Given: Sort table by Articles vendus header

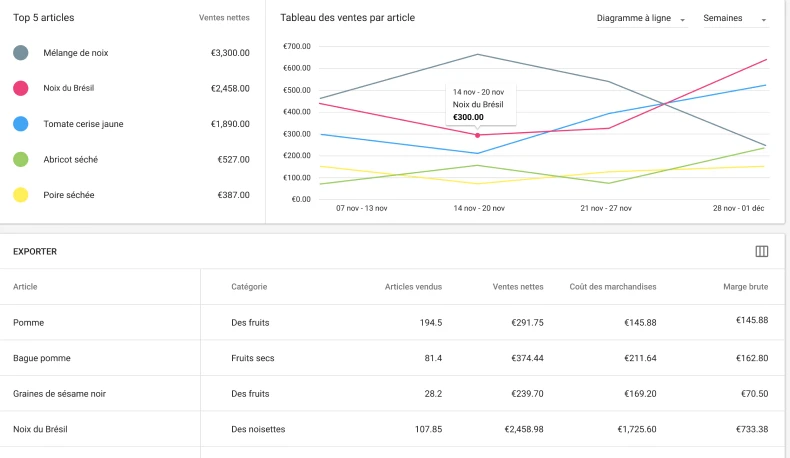Looking at the screenshot, I should click(413, 287).
